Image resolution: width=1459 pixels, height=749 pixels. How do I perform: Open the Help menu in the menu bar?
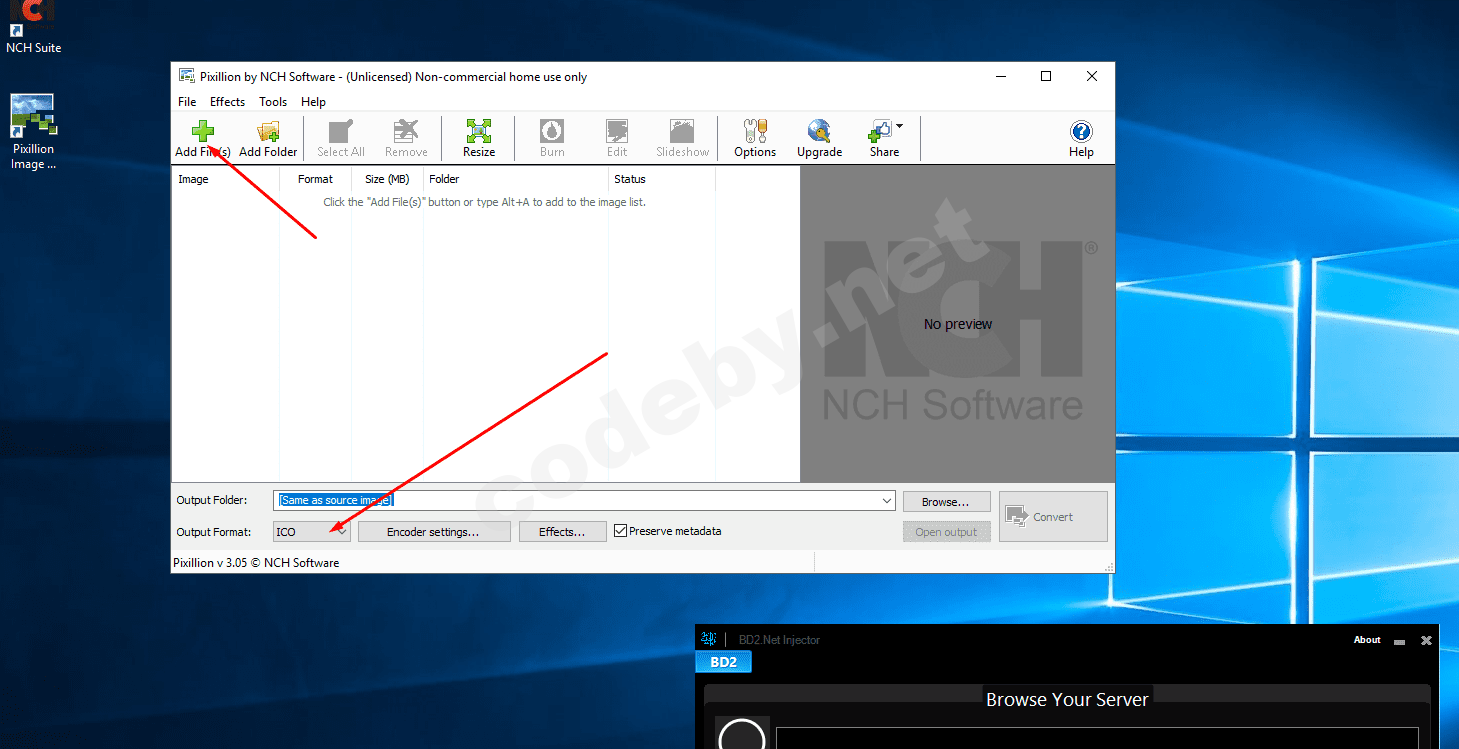313,102
